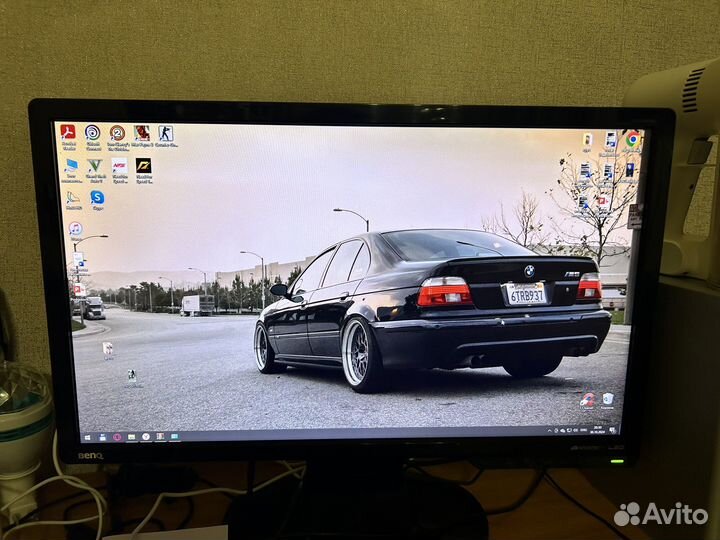The image size is (720, 540).
Task: Open the Recycle Bin icon
Action: pyautogui.click(x=607, y=399)
